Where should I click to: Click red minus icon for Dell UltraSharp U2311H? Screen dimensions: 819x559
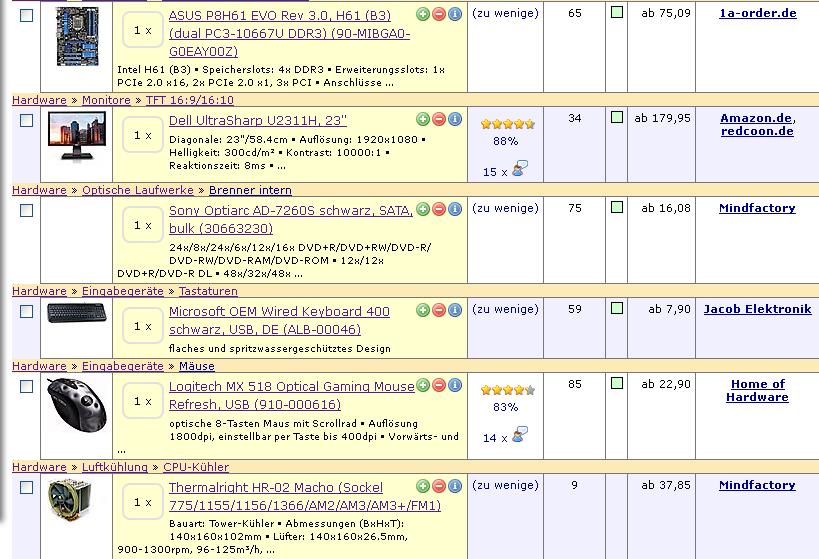point(439,119)
